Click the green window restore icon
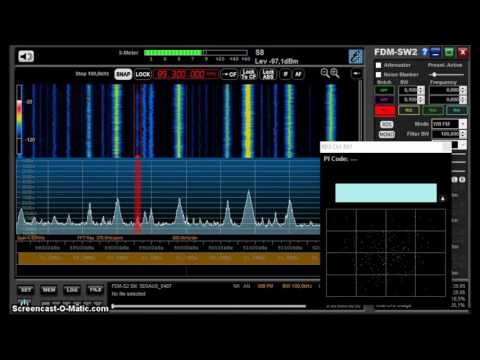The image size is (480, 360). [x=449, y=52]
